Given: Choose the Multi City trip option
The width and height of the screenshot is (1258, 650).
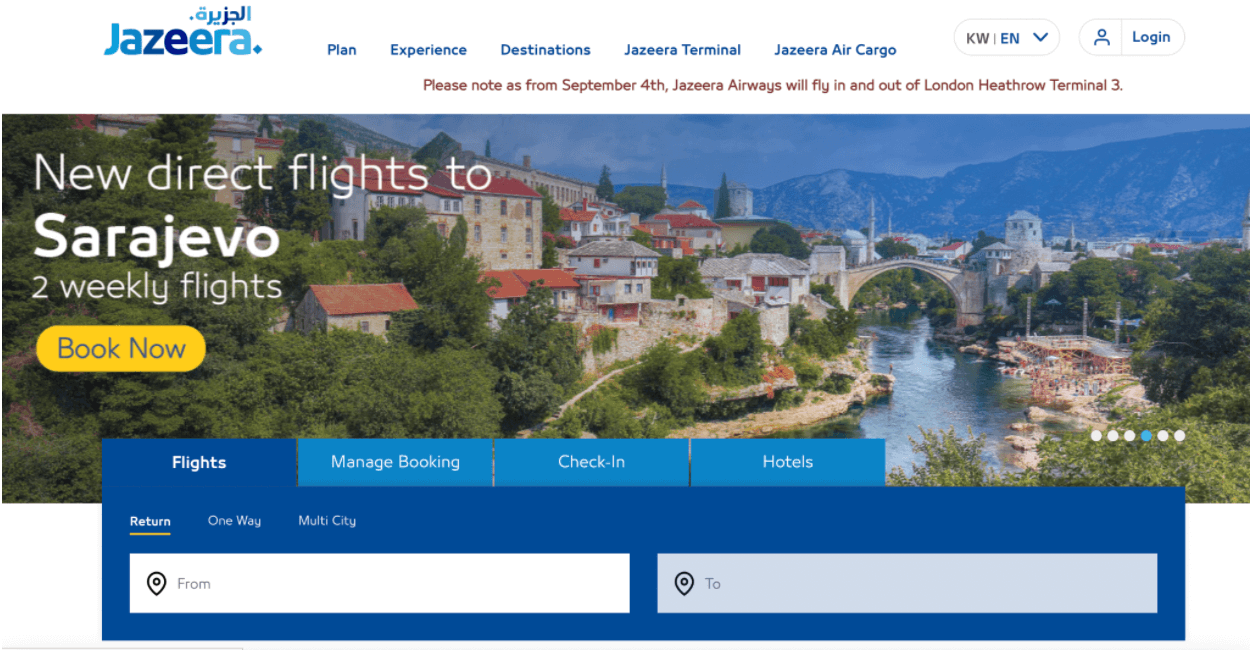Looking at the screenshot, I should (x=327, y=520).
